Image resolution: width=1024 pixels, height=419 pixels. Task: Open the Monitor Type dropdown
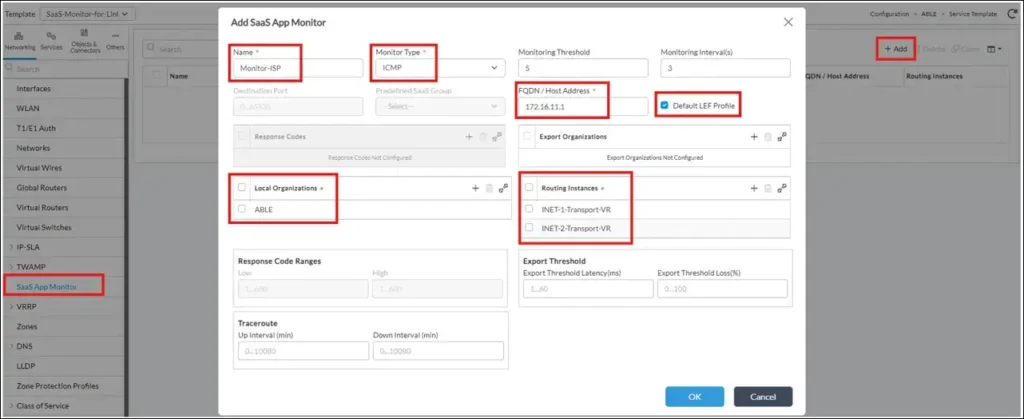[x=437, y=68]
